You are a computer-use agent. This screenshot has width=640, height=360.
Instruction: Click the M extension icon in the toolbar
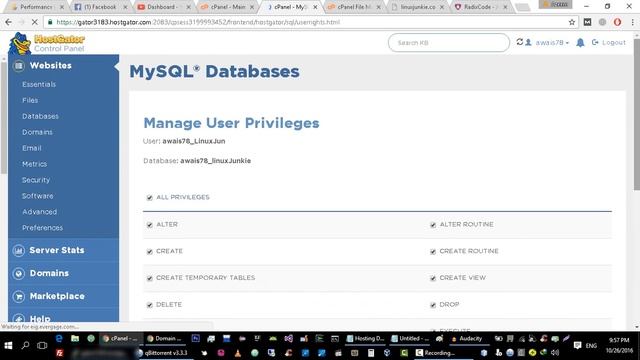pyautogui.click(x=587, y=22)
